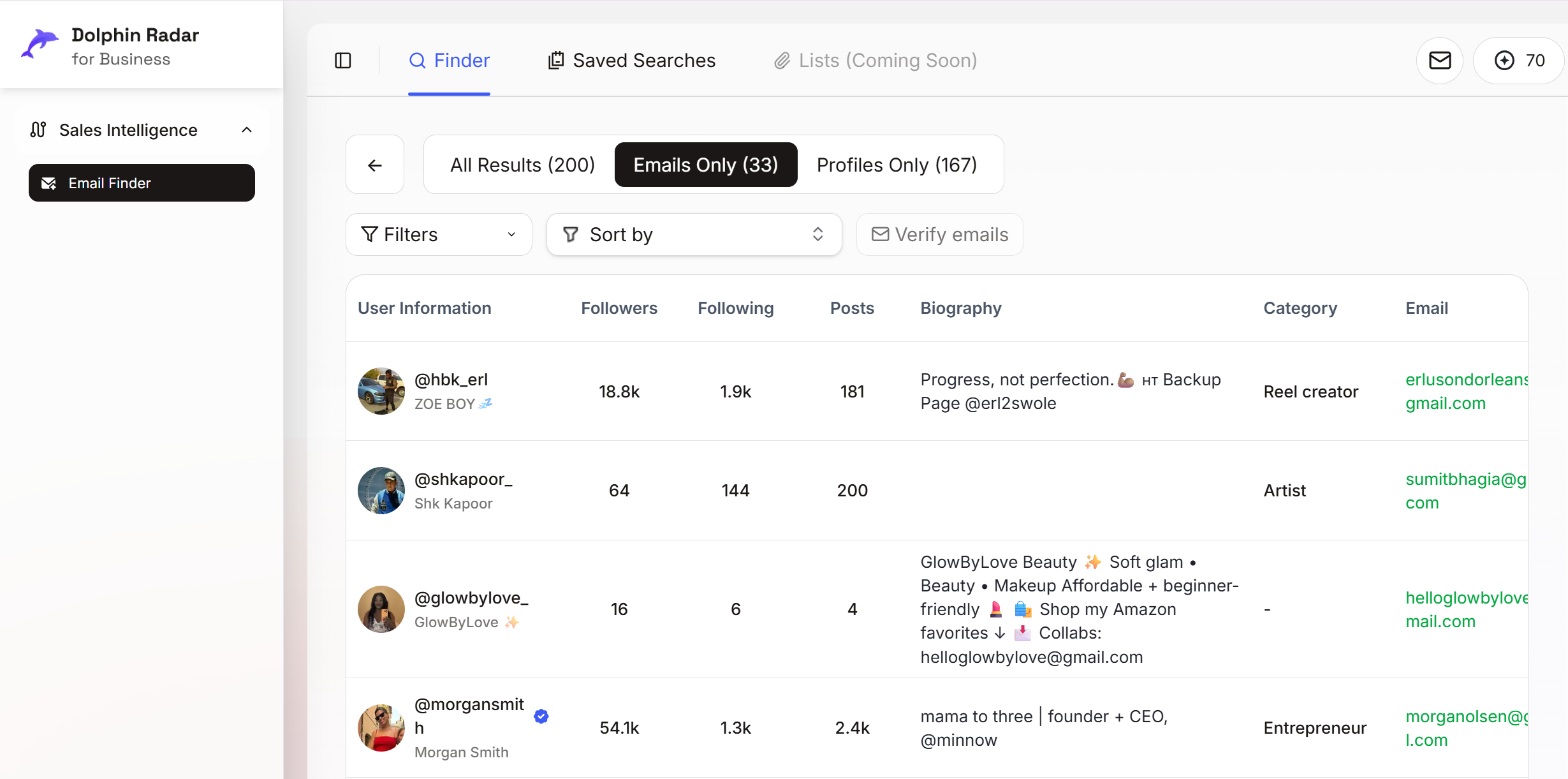Toggle the sidebar panel icon

[343, 61]
